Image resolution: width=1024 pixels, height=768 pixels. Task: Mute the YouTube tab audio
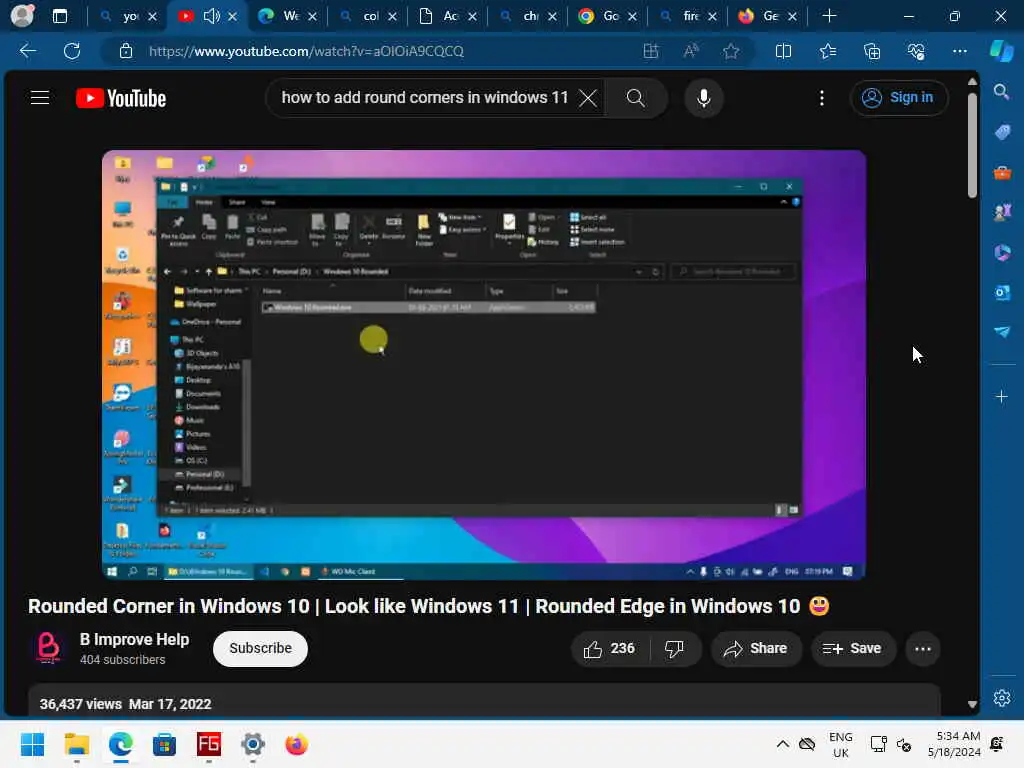(x=211, y=16)
